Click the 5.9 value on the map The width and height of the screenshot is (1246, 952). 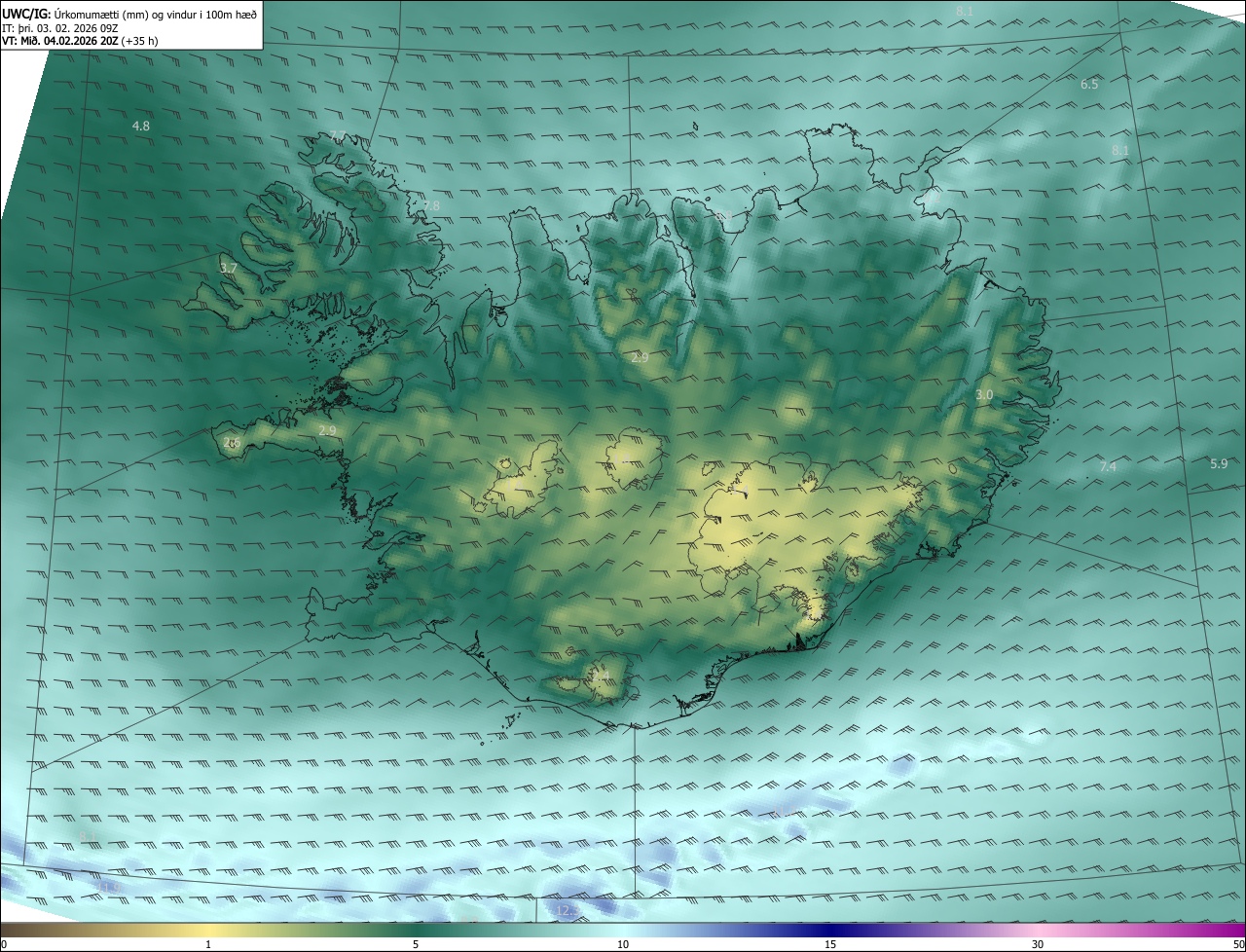(1219, 464)
